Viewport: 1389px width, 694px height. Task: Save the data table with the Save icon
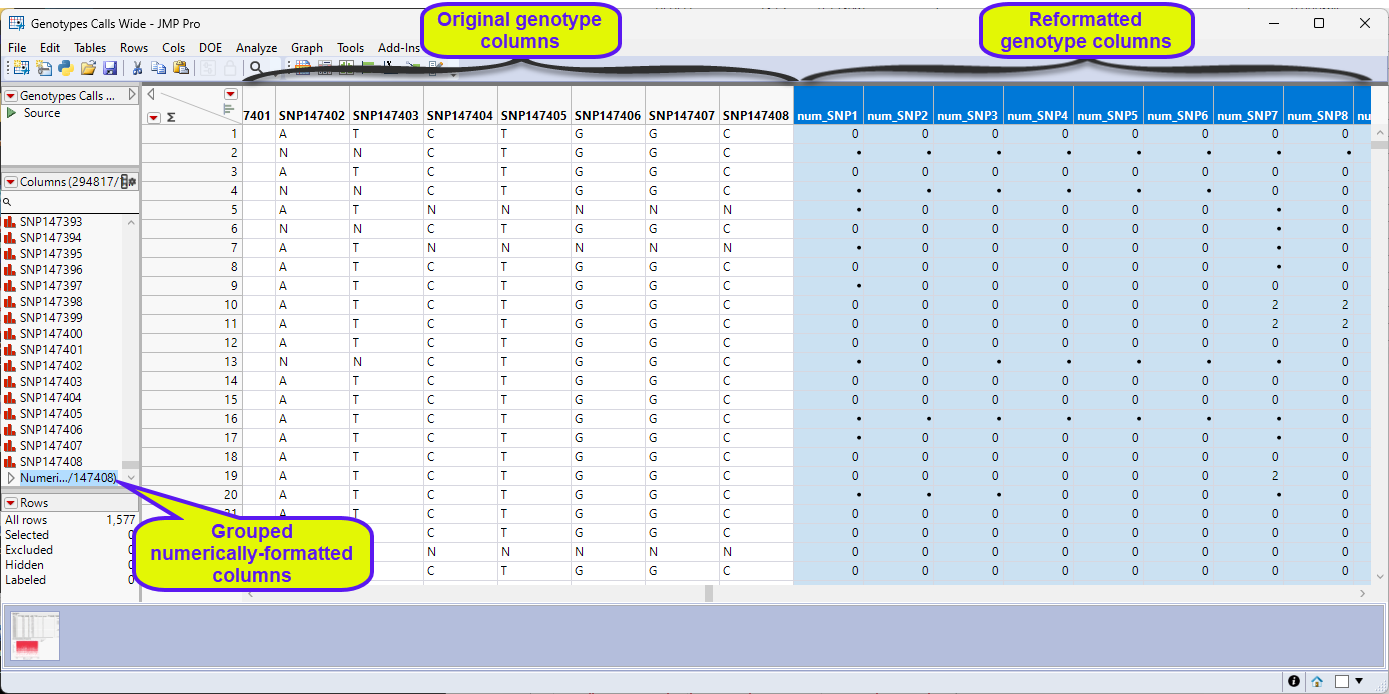[111, 67]
